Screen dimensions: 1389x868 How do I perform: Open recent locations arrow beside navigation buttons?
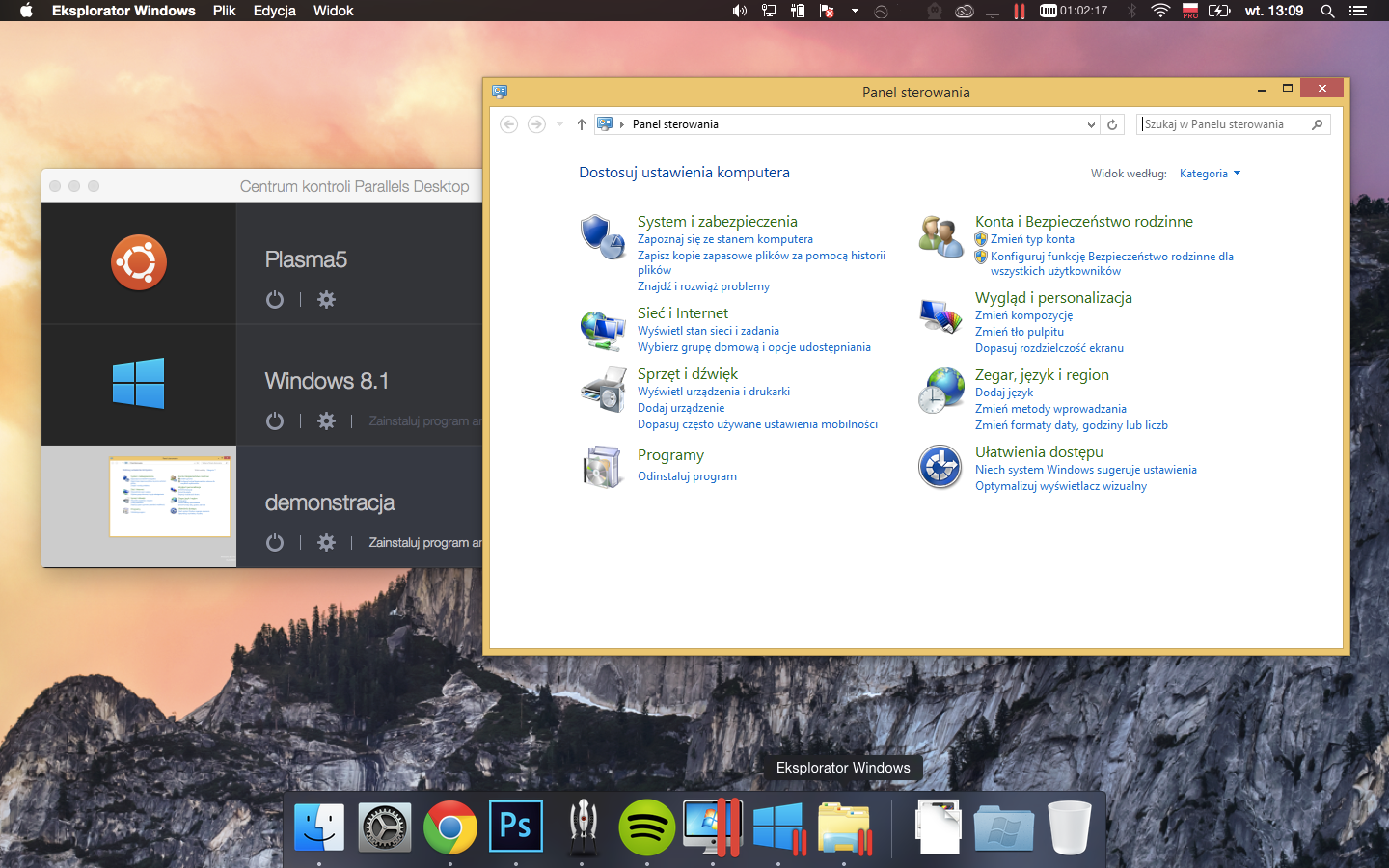(559, 124)
